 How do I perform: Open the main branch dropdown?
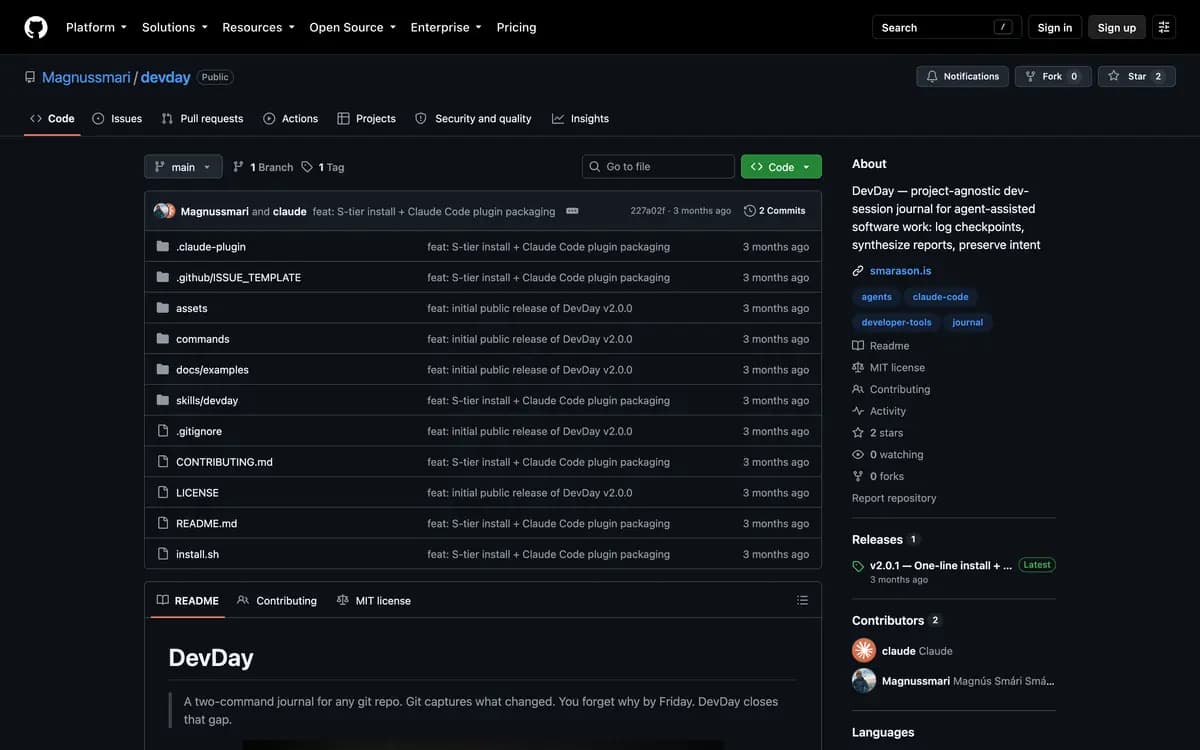coord(183,167)
